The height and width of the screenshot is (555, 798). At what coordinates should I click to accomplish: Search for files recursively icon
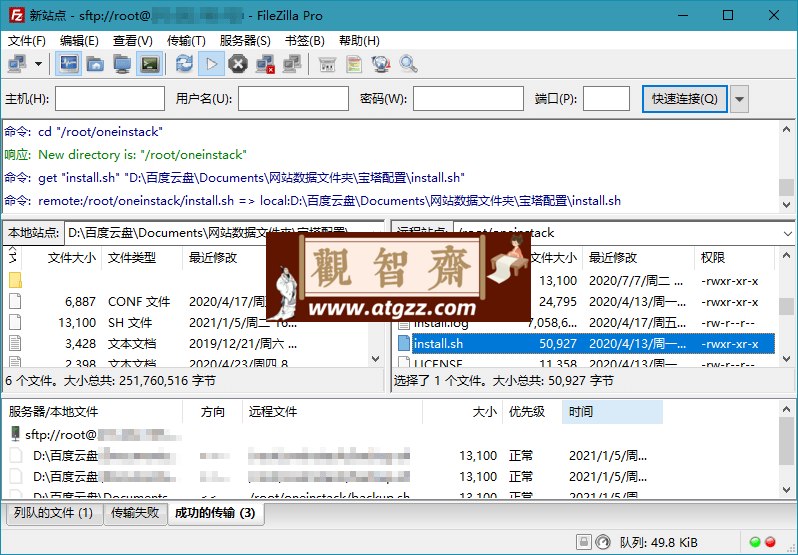click(408, 64)
